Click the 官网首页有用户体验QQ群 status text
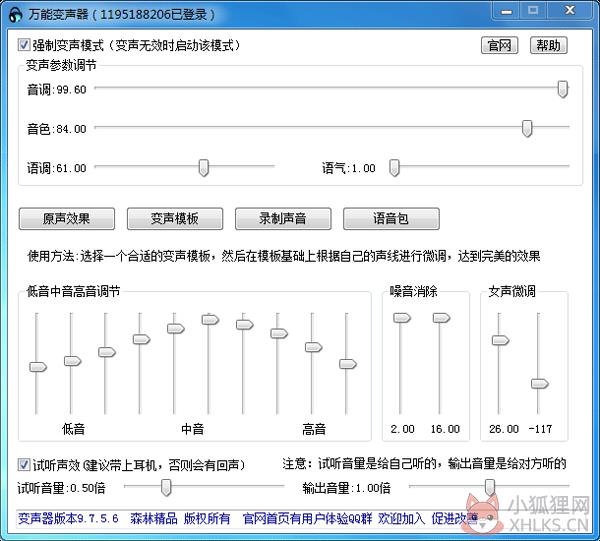 [x=307, y=519]
